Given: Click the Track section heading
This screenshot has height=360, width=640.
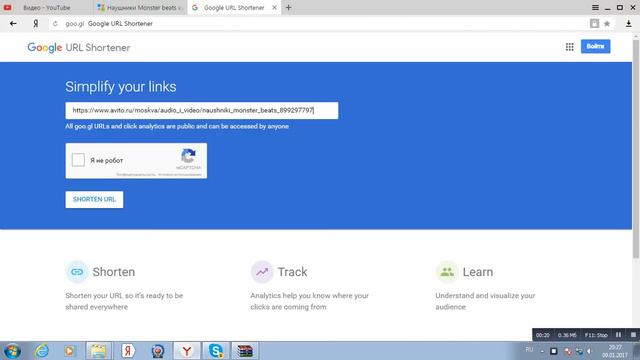Looking at the screenshot, I should [x=292, y=272].
